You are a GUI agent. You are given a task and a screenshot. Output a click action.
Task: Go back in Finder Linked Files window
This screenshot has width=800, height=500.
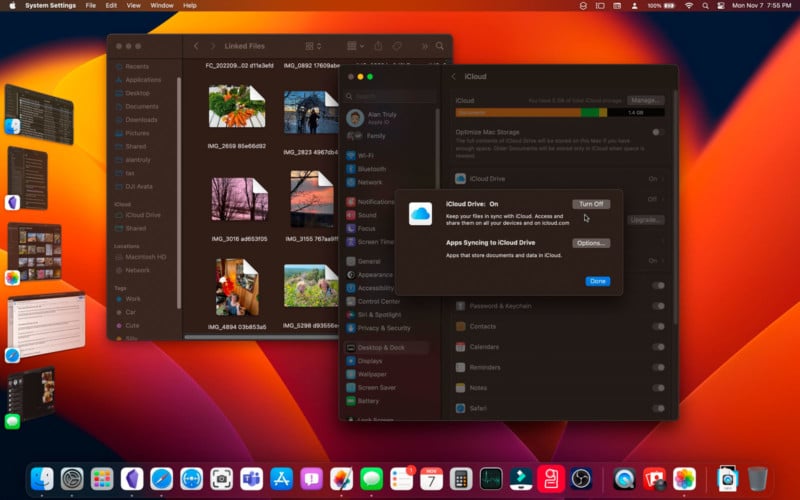click(x=196, y=46)
